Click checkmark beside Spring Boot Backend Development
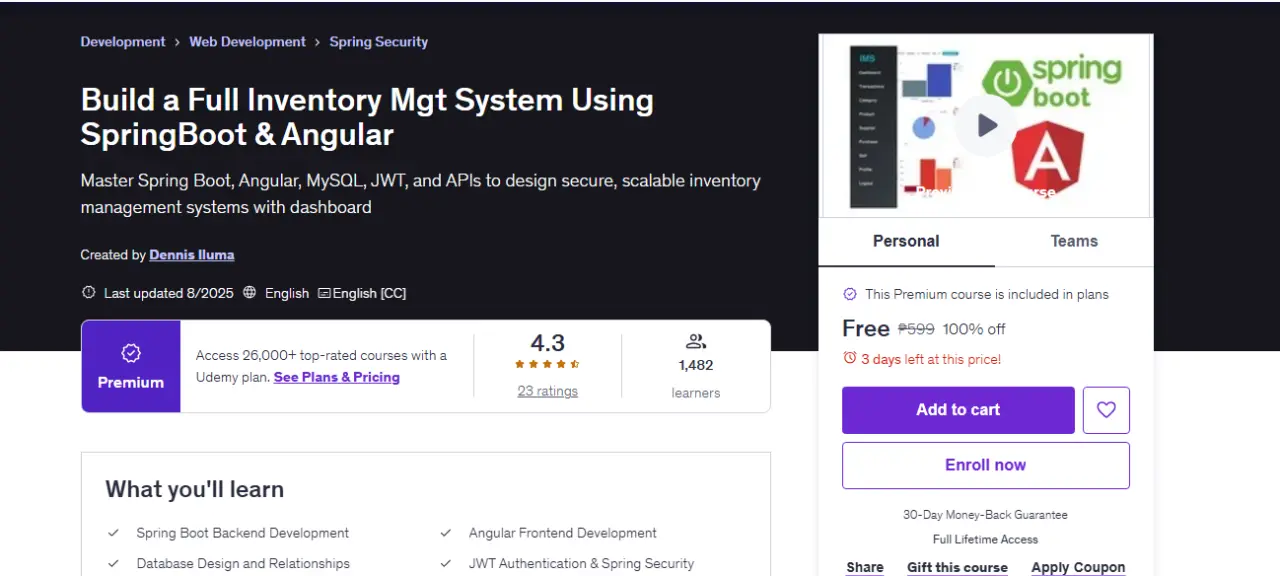Viewport: 1280px width, 576px height. click(114, 533)
